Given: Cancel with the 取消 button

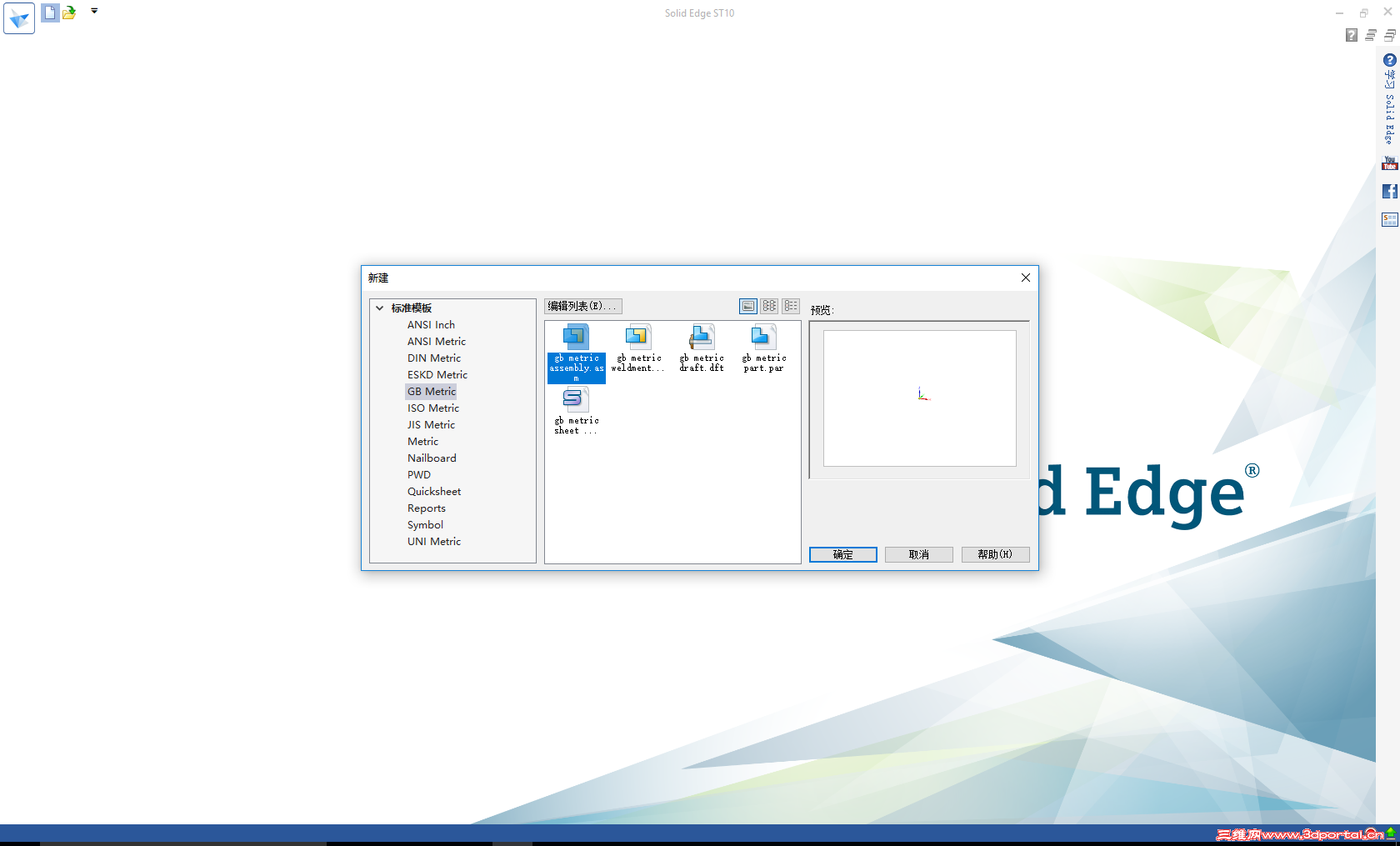Looking at the screenshot, I should pos(919,554).
